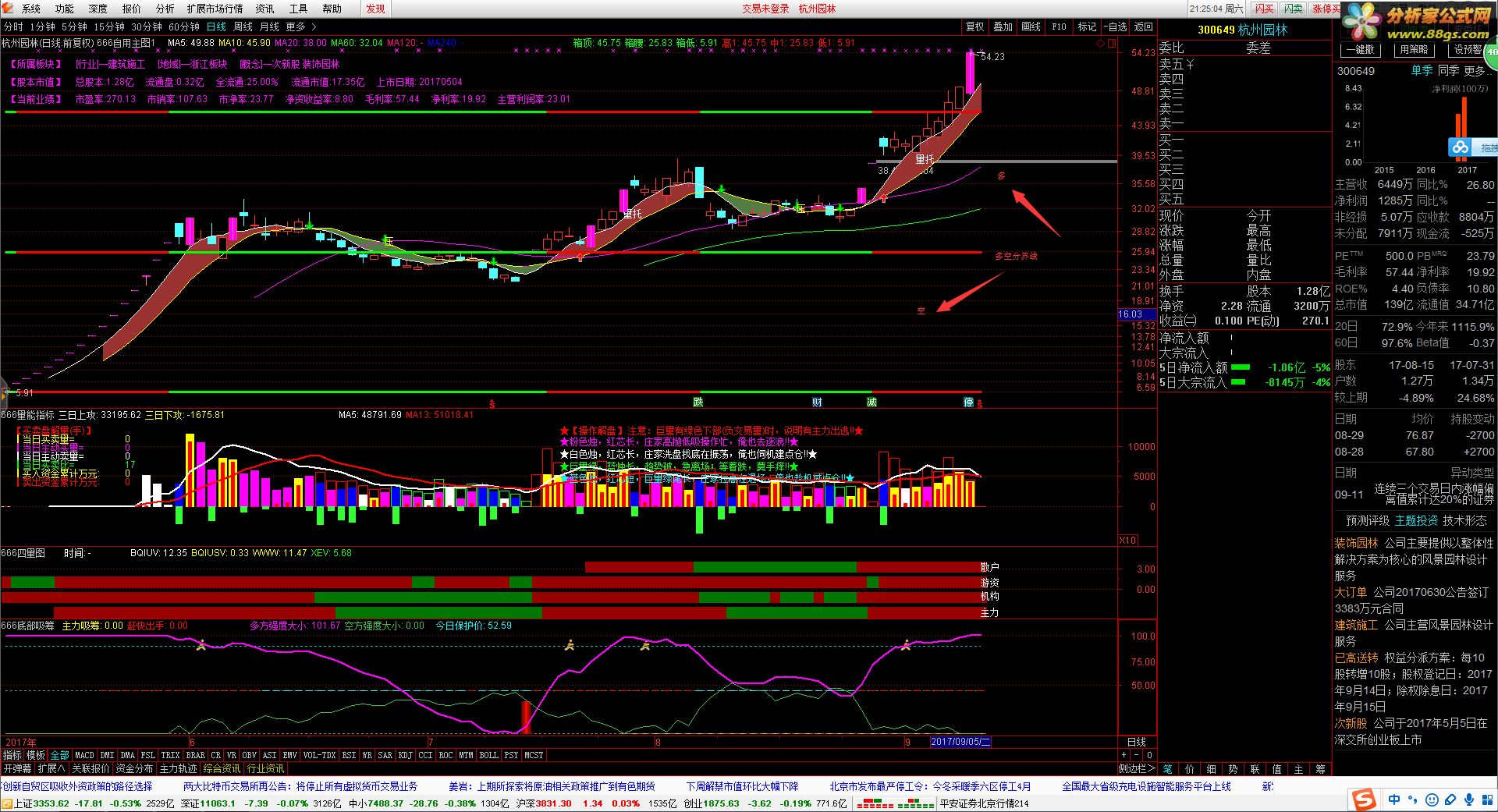Switch to 月线 chart period
The width and height of the screenshot is (1498, 812).
(x=269, y=27)
